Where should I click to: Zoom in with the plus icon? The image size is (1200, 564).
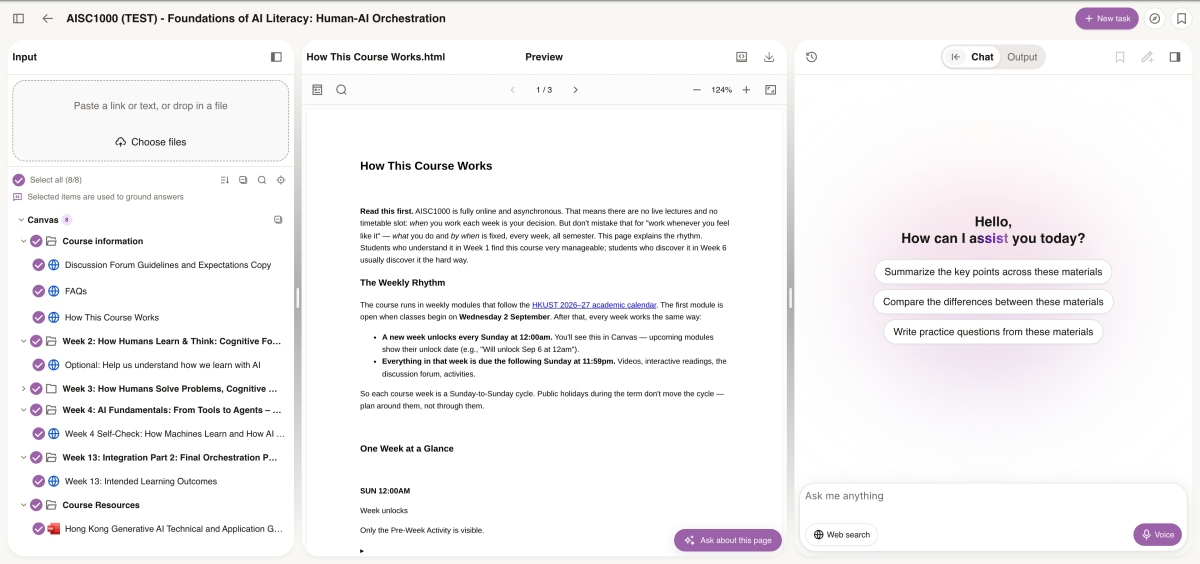click(x=746, y=90)
